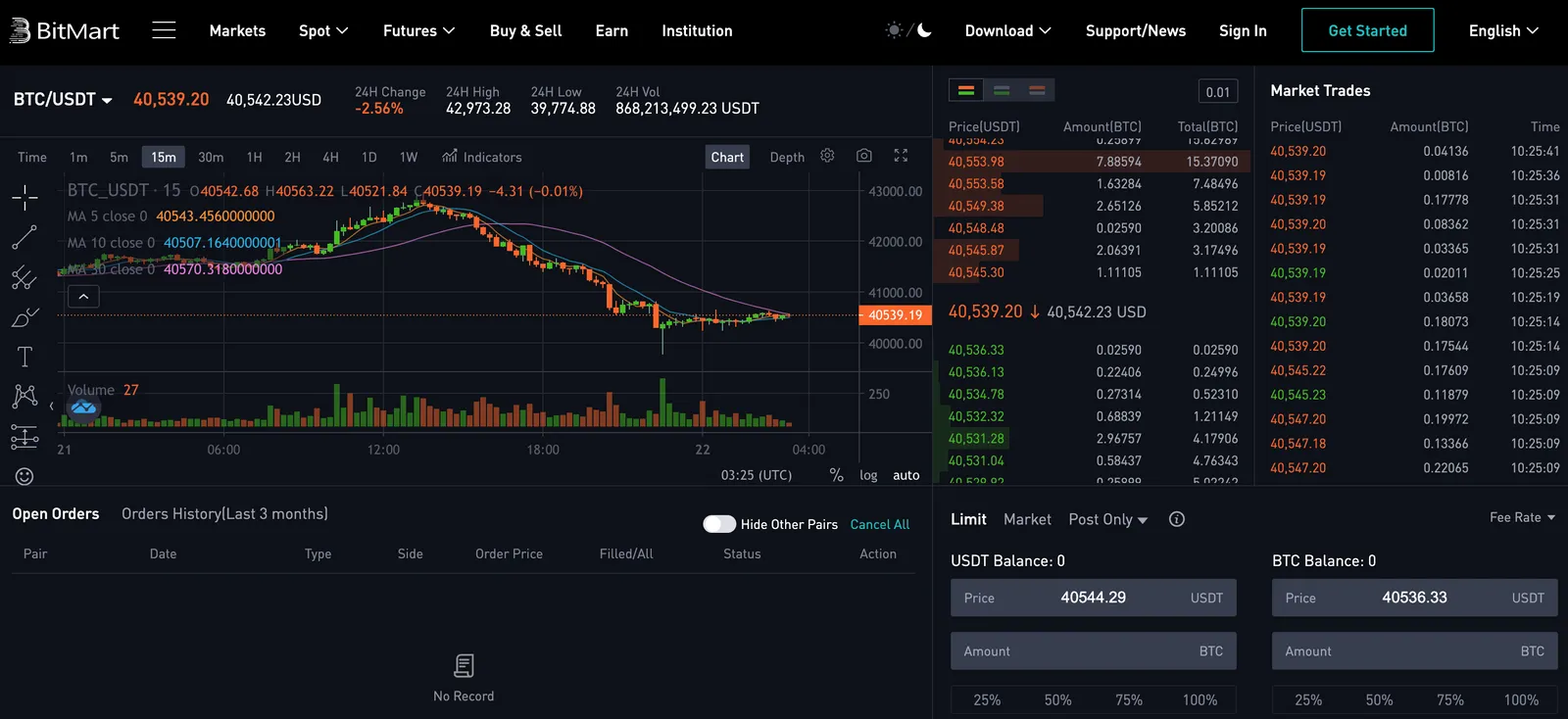Open Support/News link
Image resolution: width=1568 pixels, height=719 pixels.
point(1136,30)
